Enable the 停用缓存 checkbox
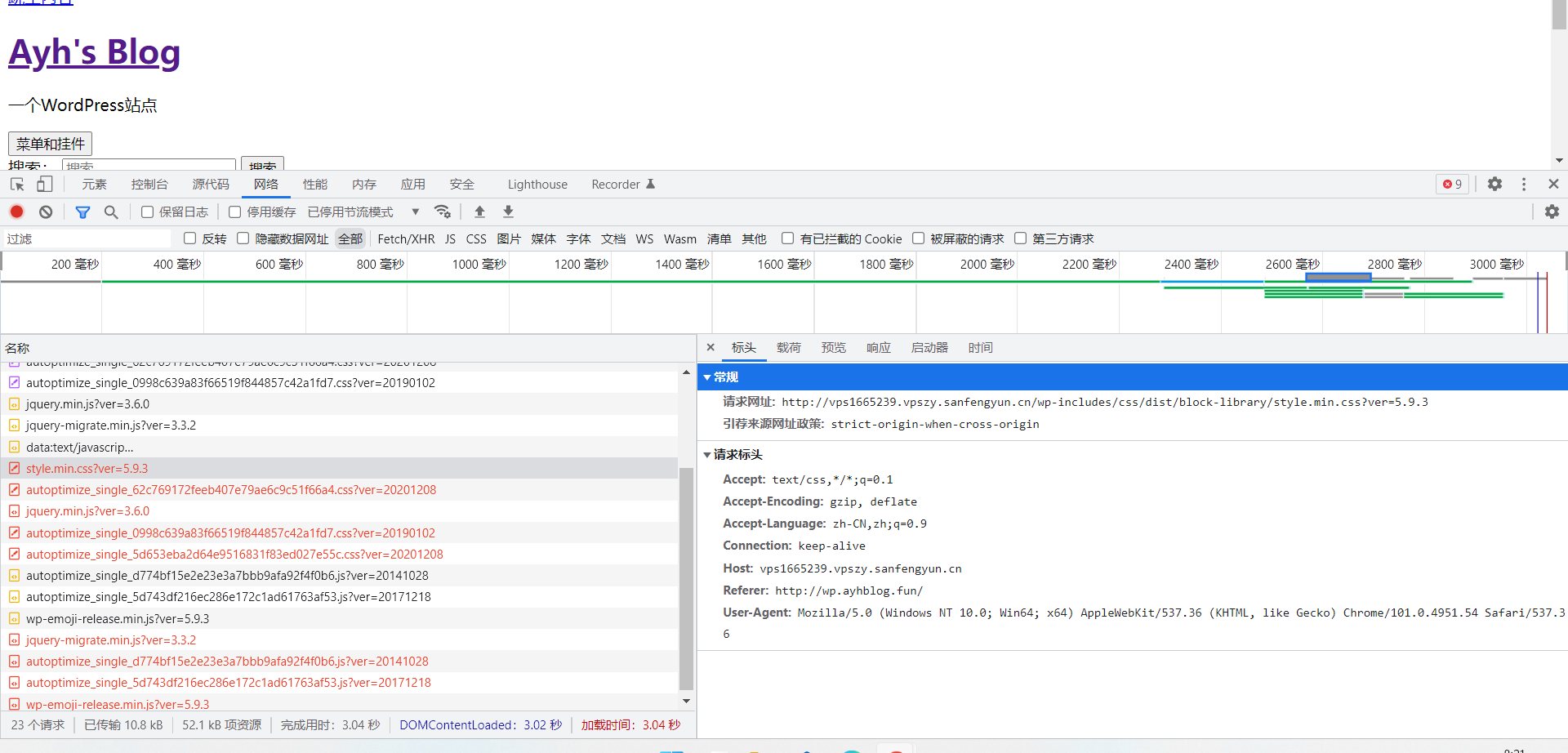This screenshot has height=753, width=1568. (235, 212)
